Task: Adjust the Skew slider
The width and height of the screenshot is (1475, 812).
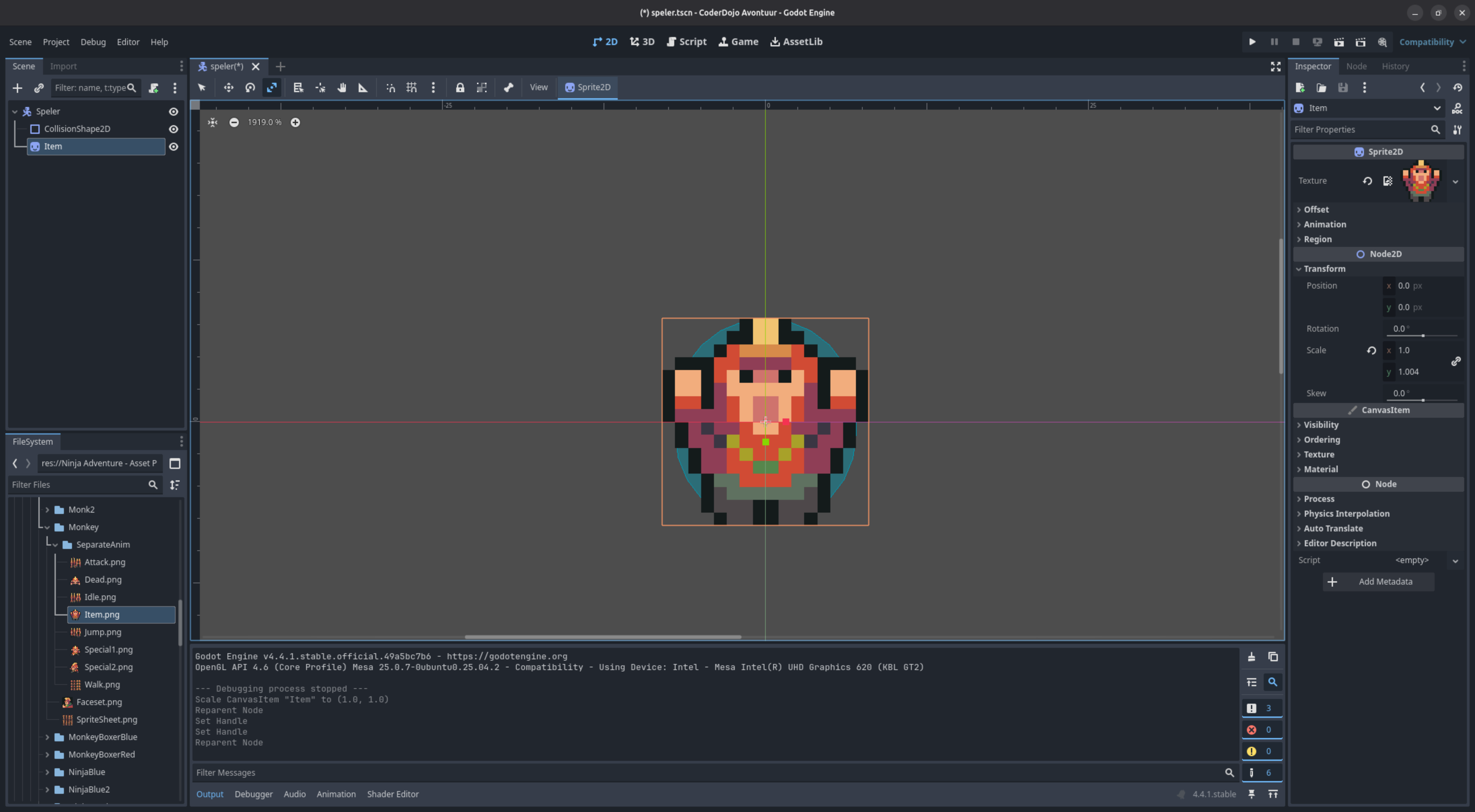Action: tap(1423, 400)
